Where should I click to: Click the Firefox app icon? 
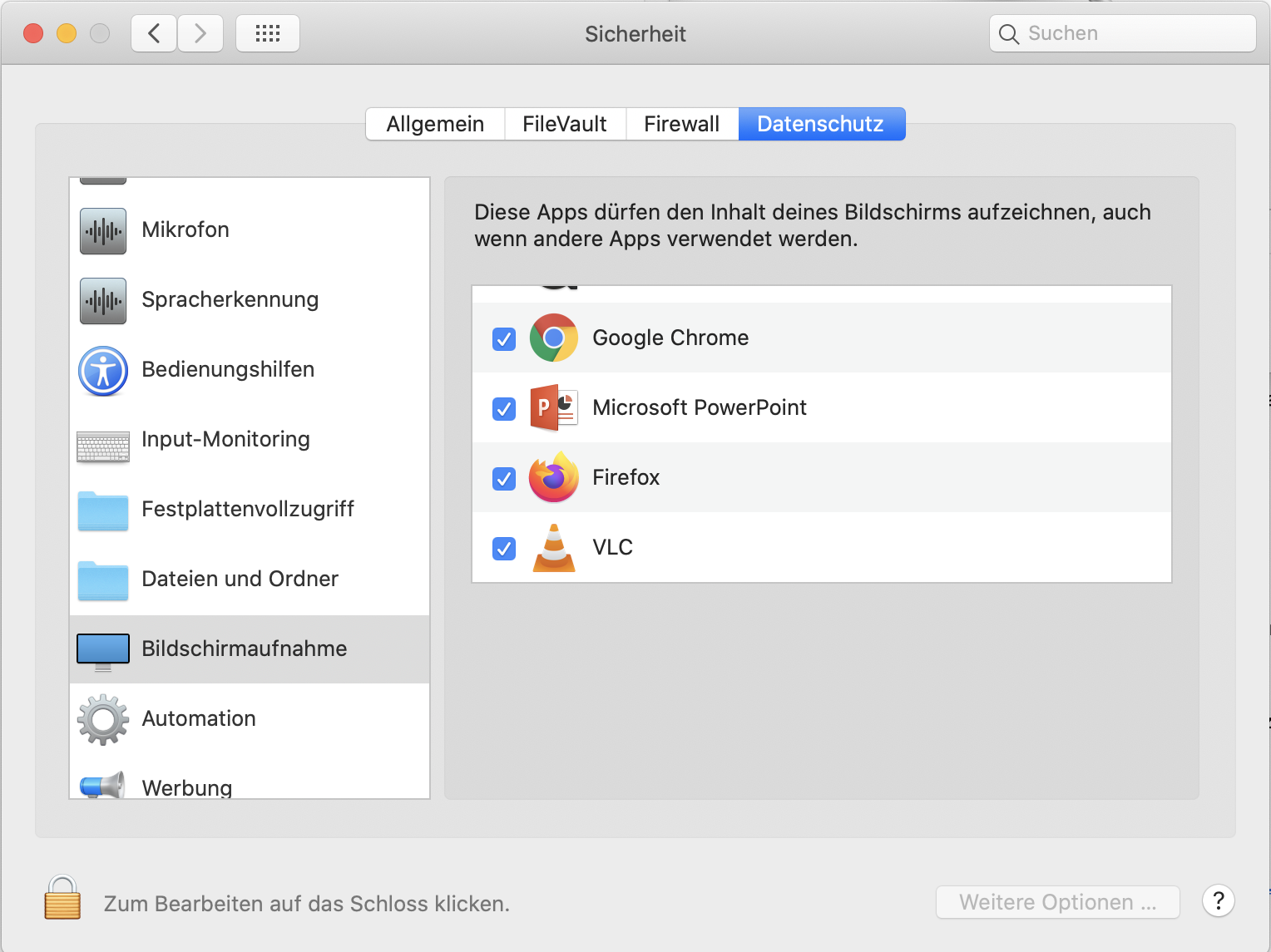[554, 477]
